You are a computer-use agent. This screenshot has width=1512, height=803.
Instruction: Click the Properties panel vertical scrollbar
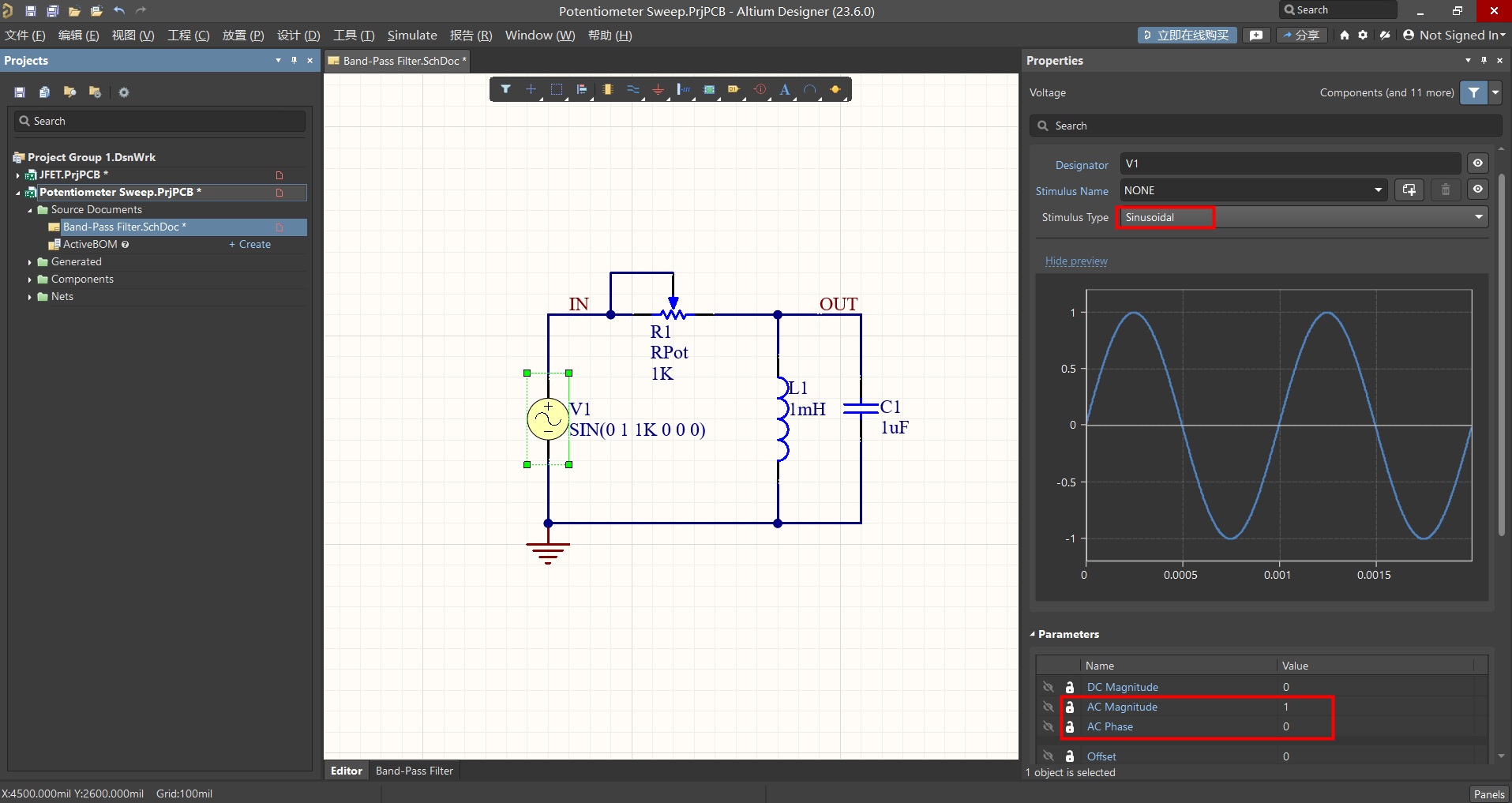click(1501, 355)
